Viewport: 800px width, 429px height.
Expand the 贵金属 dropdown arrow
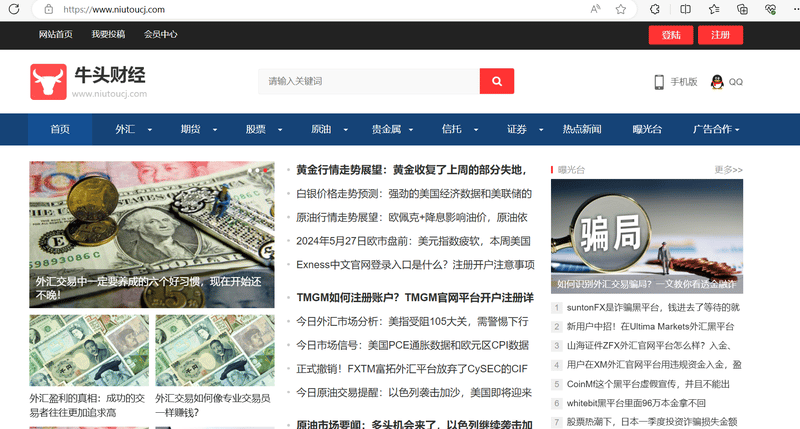(x=411, y=130)
